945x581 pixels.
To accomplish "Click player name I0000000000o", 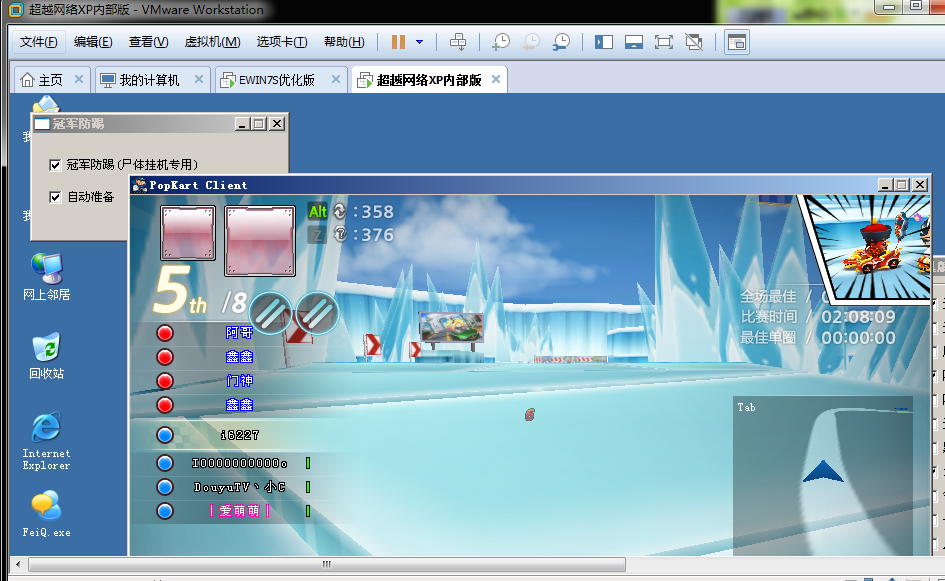I will [239, 463].
